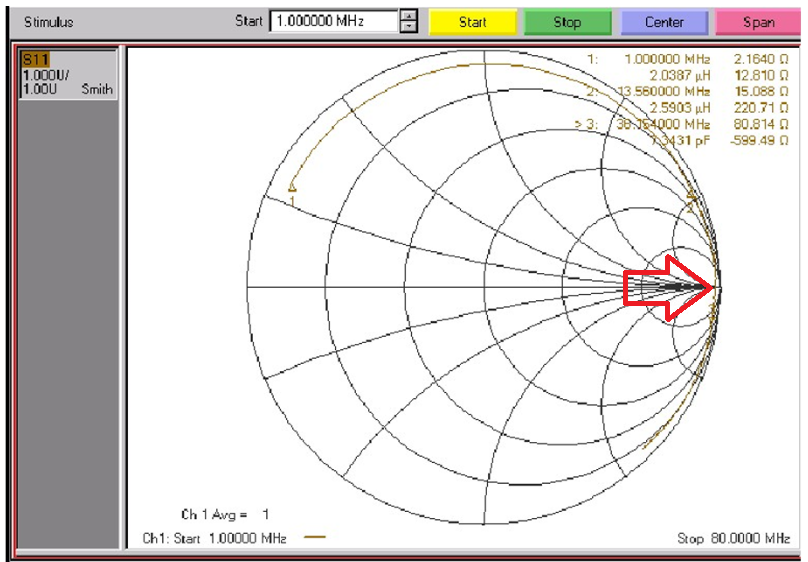Decrease Start frequency with down stepper arrow
The image size is (808, 562).
click(409, 27)
